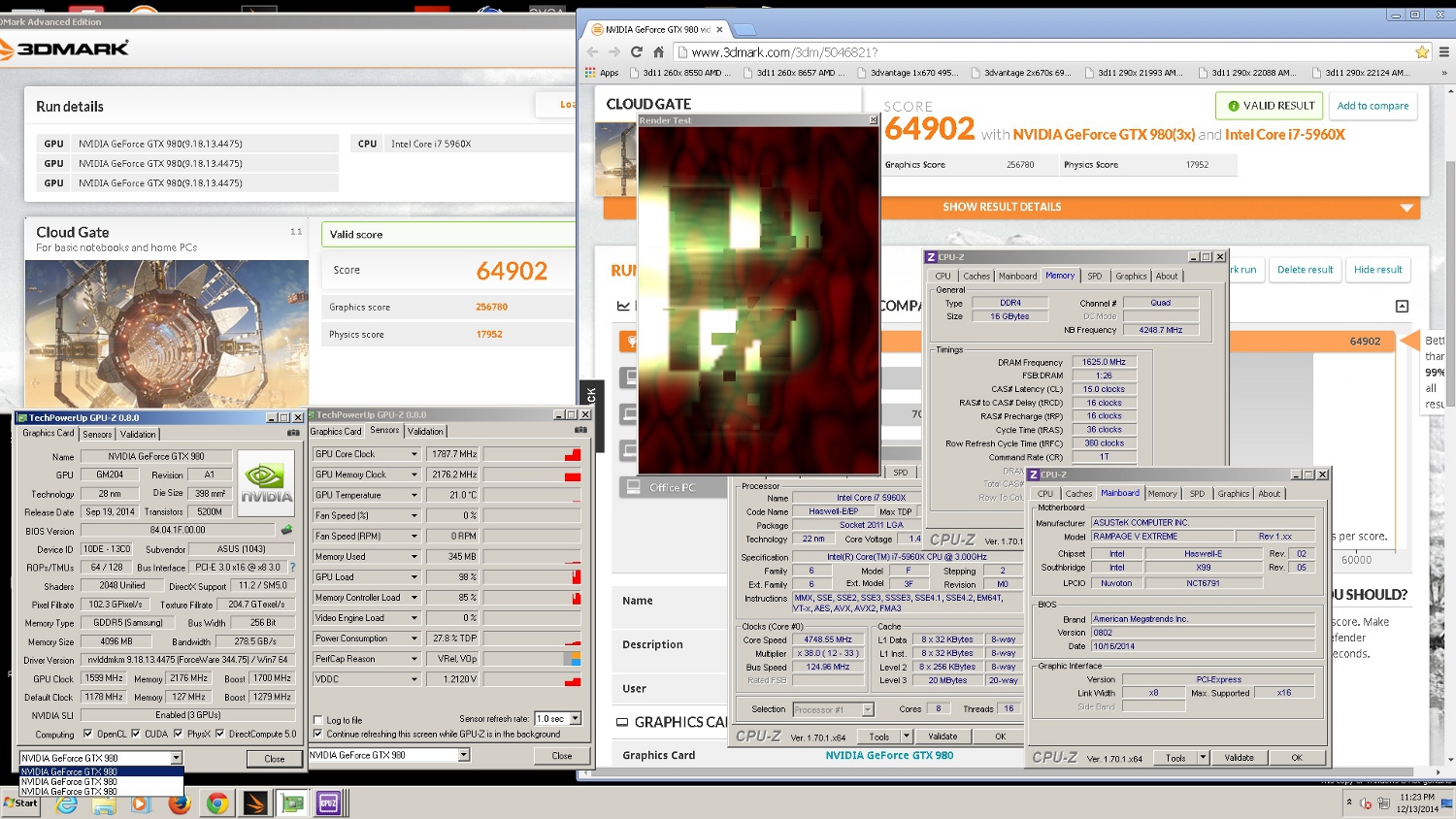This screenshot has width=1456, height=819.
Task: Click Hide result button
Action: tap(1377, 270)
